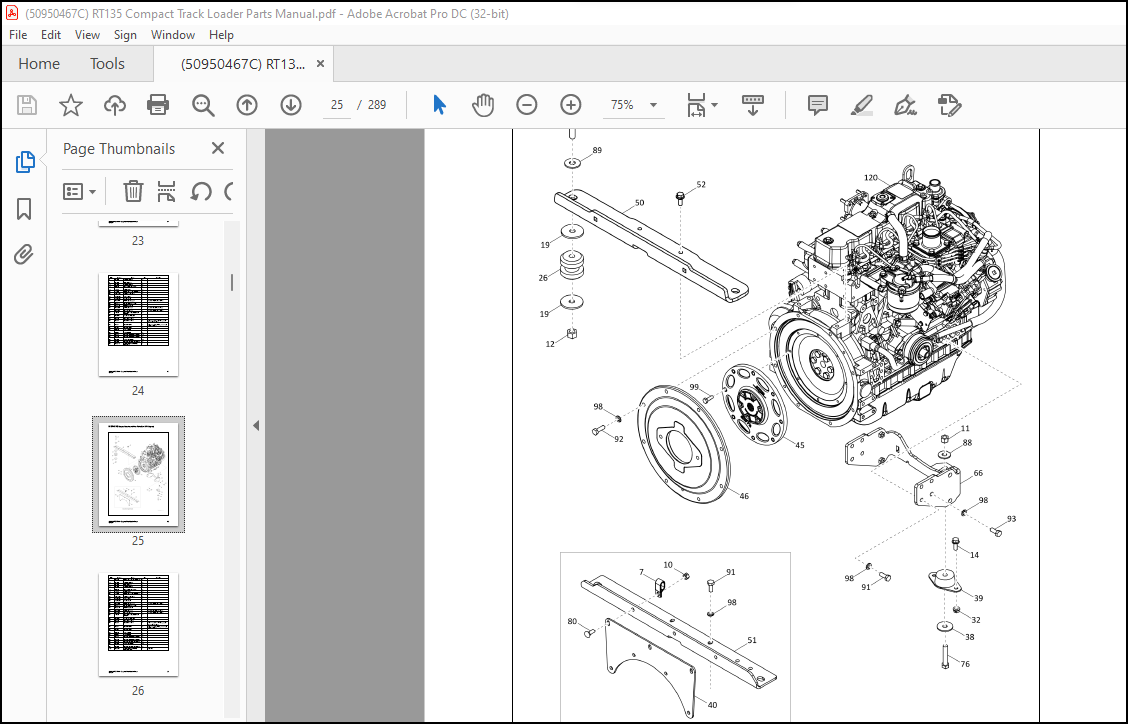1128x724 pixels.
Task: Click the fit page scrolling icon
Action: tap(696, 105)
